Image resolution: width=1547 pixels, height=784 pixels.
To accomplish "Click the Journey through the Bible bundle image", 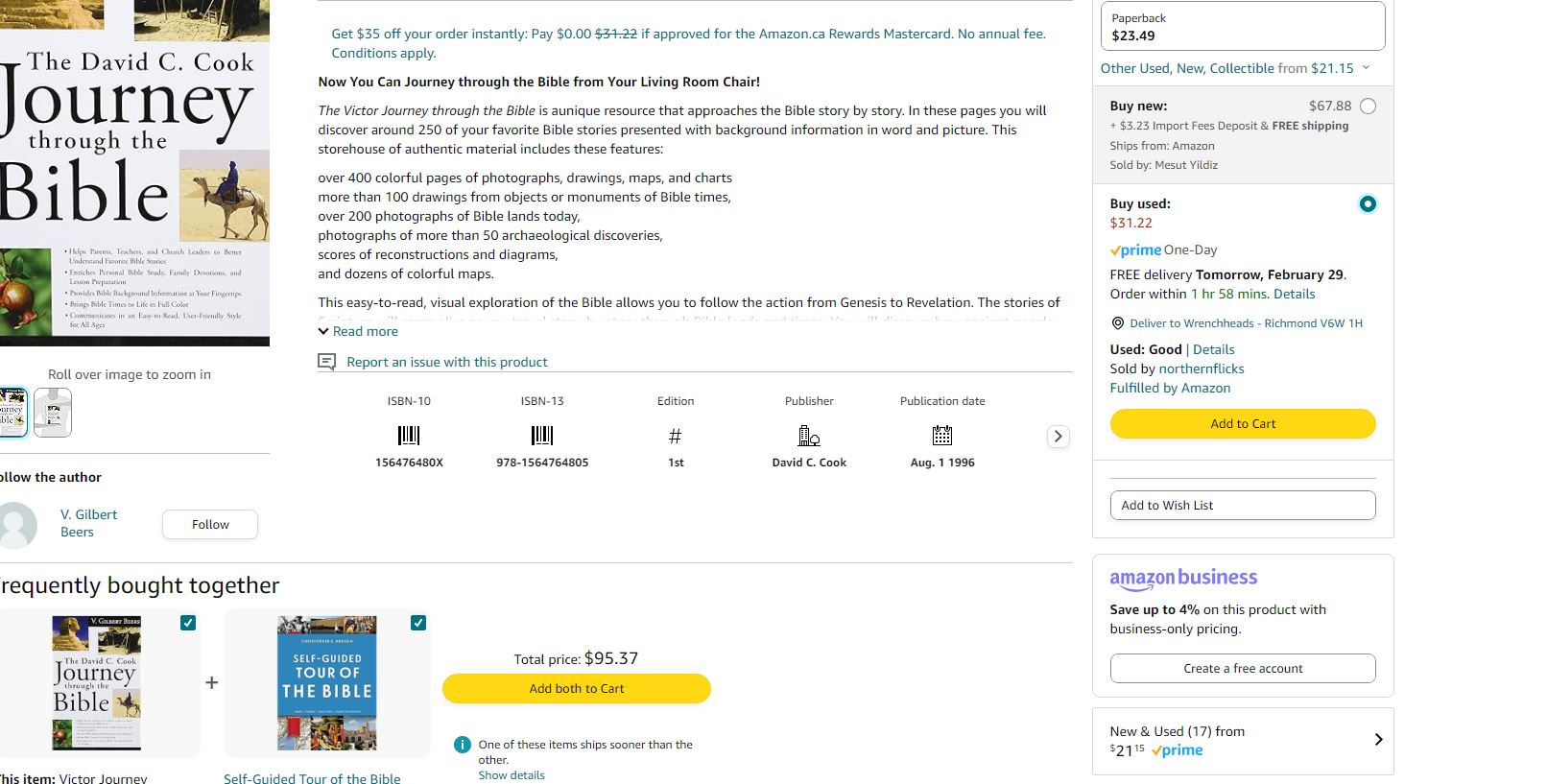I will 96,682.
